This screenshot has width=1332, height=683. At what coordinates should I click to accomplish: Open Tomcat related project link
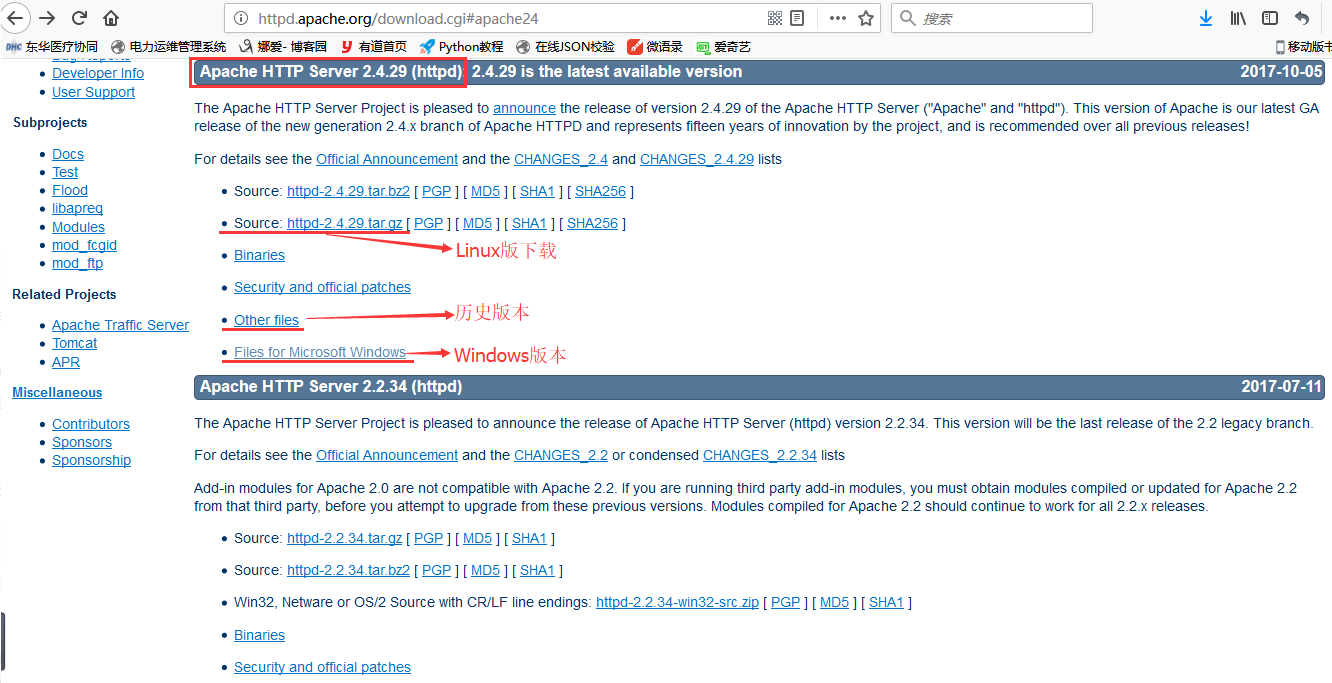75,343
